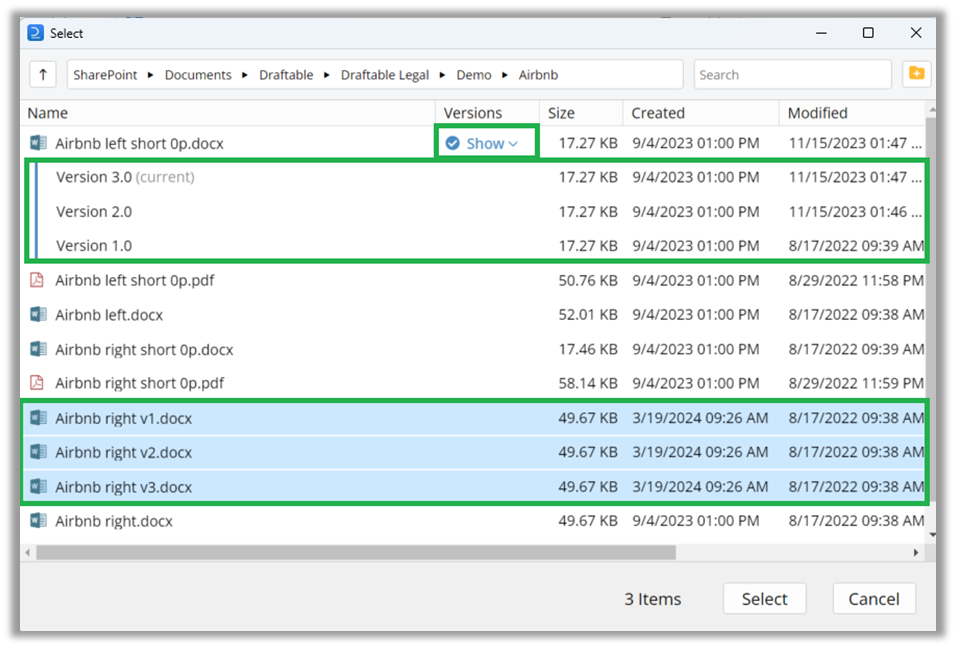The height and width of the screenshot is (648, 956).
Task: Click Word icon of Airbnb right v2.docx
Action: pyautogui.click(x=38, y=452)
